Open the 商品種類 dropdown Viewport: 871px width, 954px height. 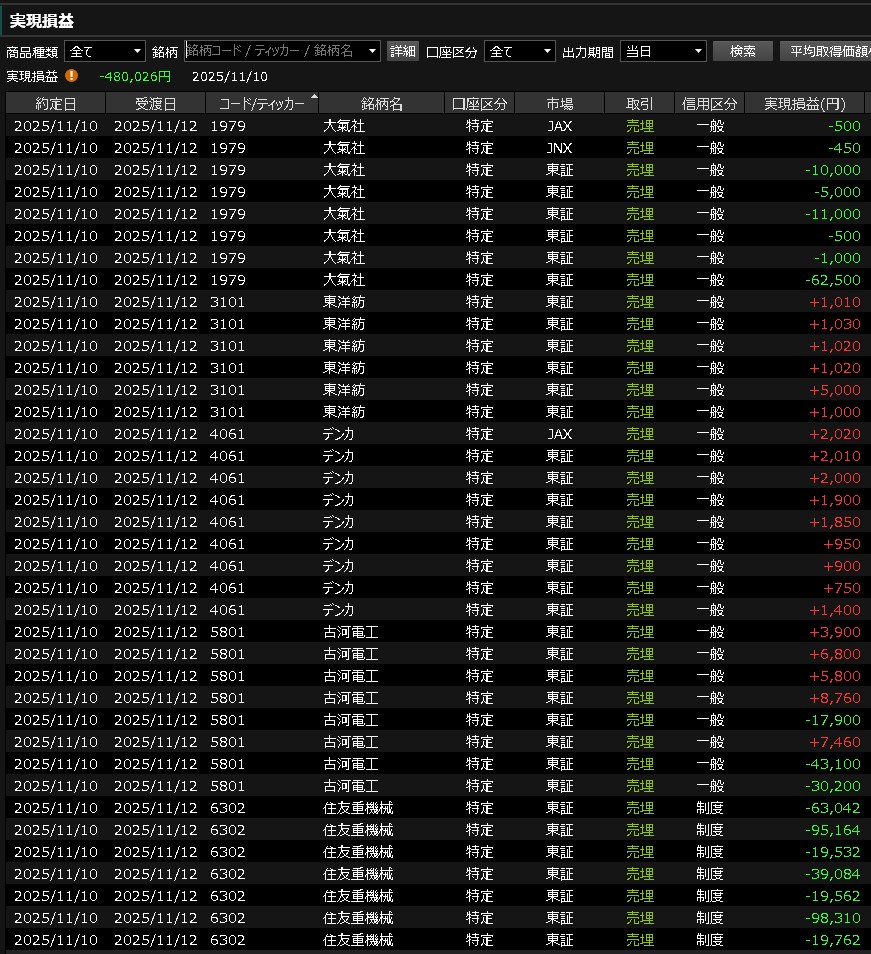(105, 51)
